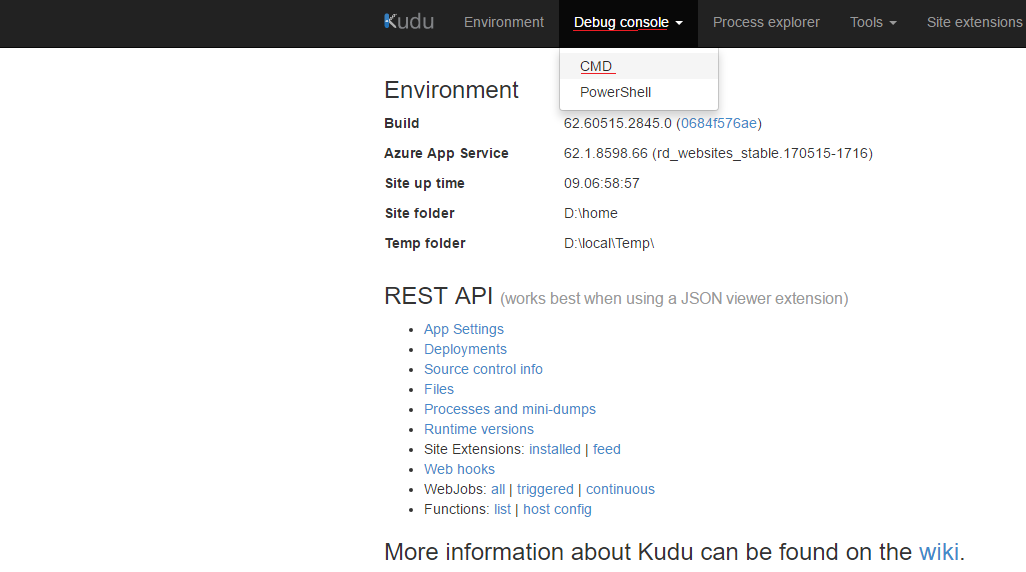Click the Azure App Service label
This screenshot has height=572, width=1026.
point(446,153)
